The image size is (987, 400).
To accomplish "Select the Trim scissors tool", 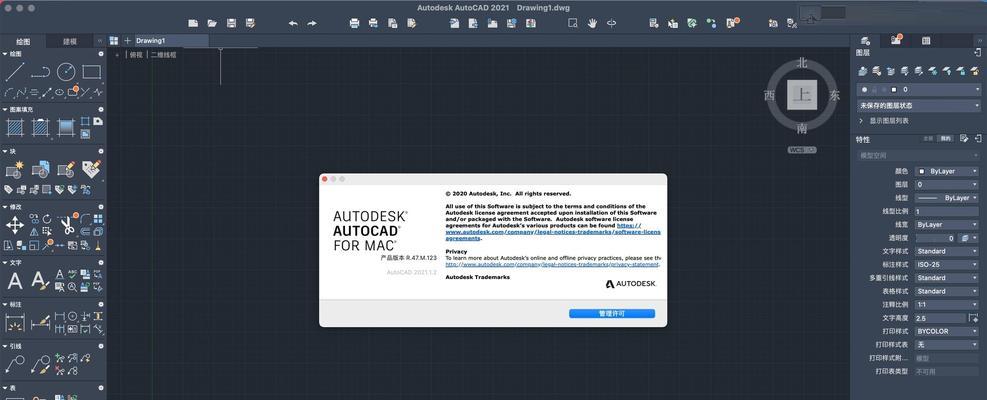I will 66,225.
